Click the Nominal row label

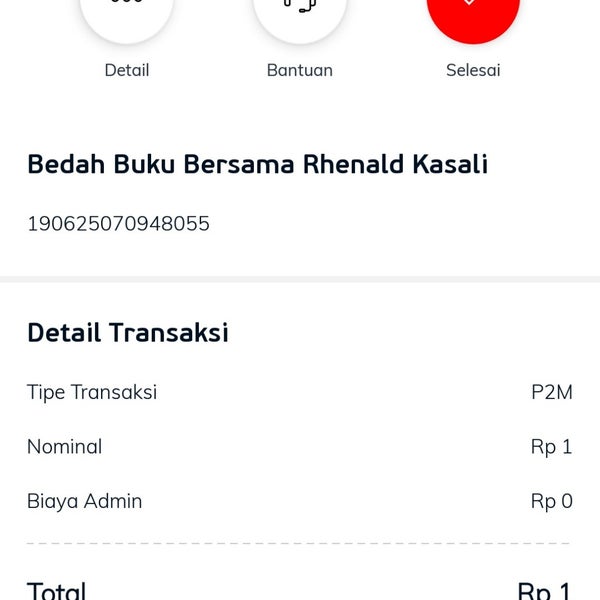point(64,447)
